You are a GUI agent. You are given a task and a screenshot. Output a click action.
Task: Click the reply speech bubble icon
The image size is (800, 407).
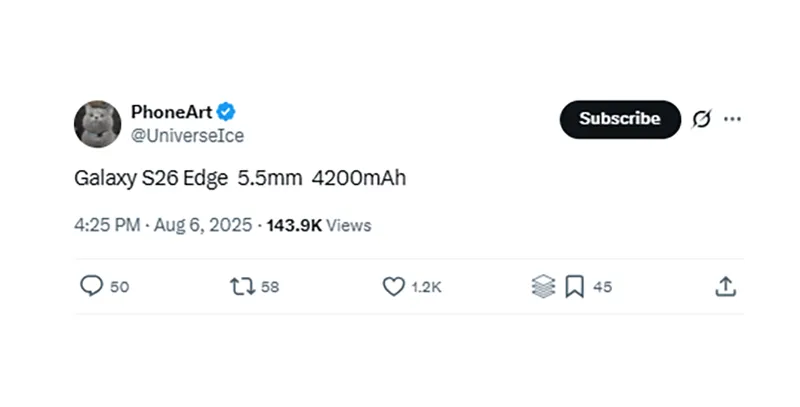pos(91,286)
